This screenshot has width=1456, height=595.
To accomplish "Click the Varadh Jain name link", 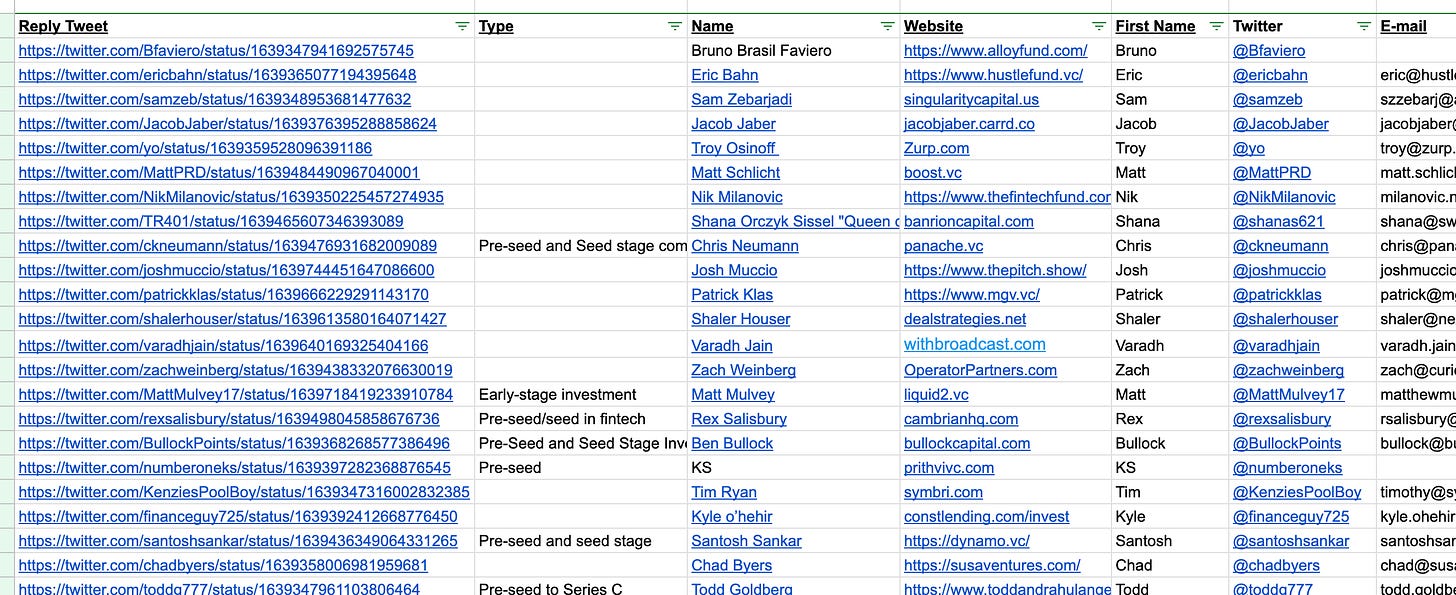I will 732,346.
